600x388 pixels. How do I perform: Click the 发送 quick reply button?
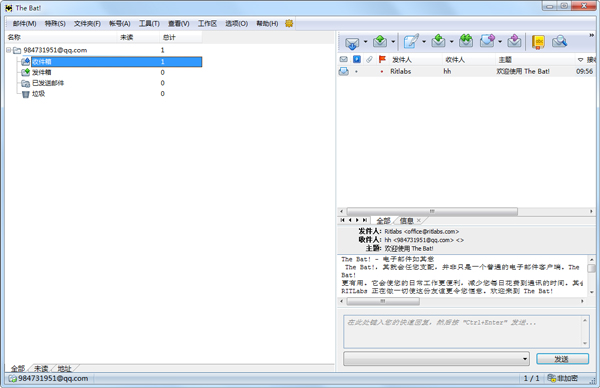tap(562, 359)
